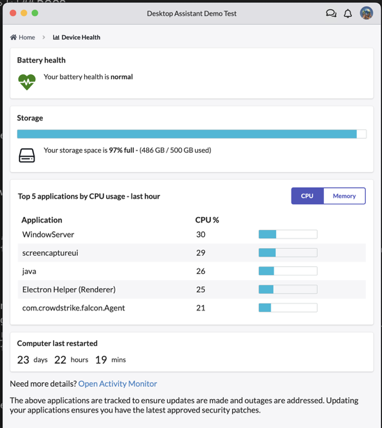Click the notification bell icon

[x=348, y=13]
